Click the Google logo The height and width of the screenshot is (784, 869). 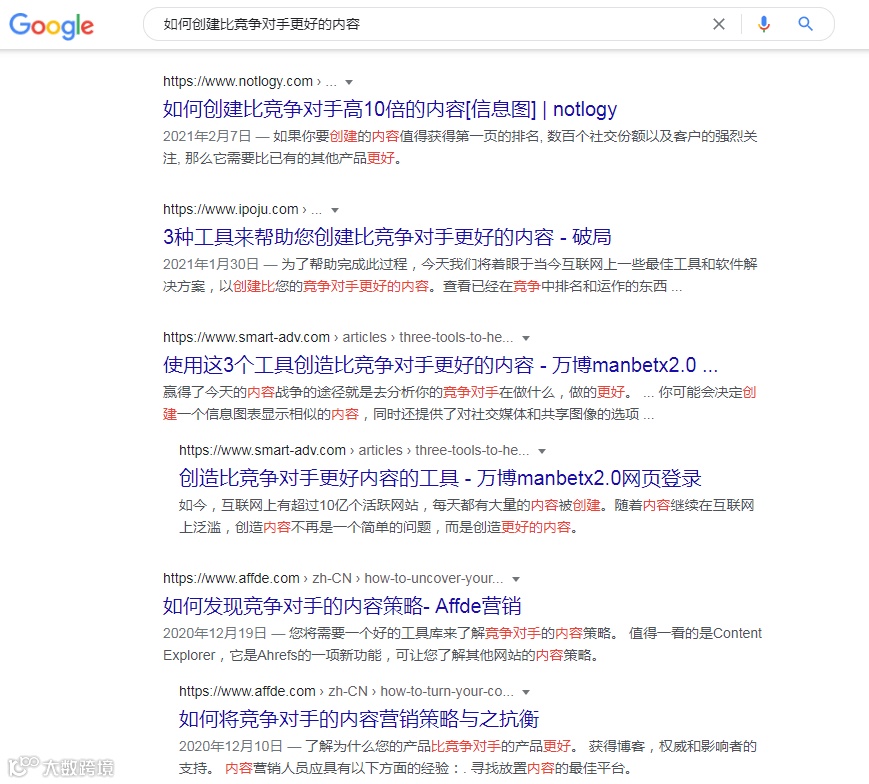point(52,25)
